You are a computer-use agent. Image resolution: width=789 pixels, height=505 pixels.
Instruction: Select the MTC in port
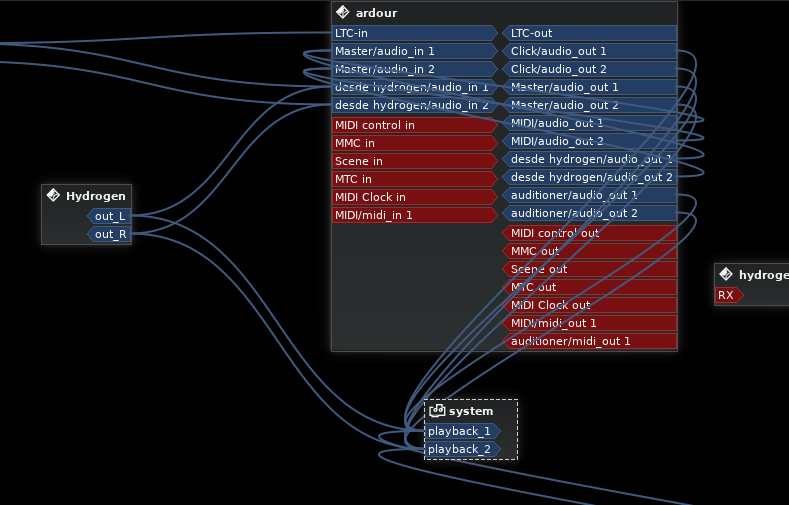tap(413, 179)
